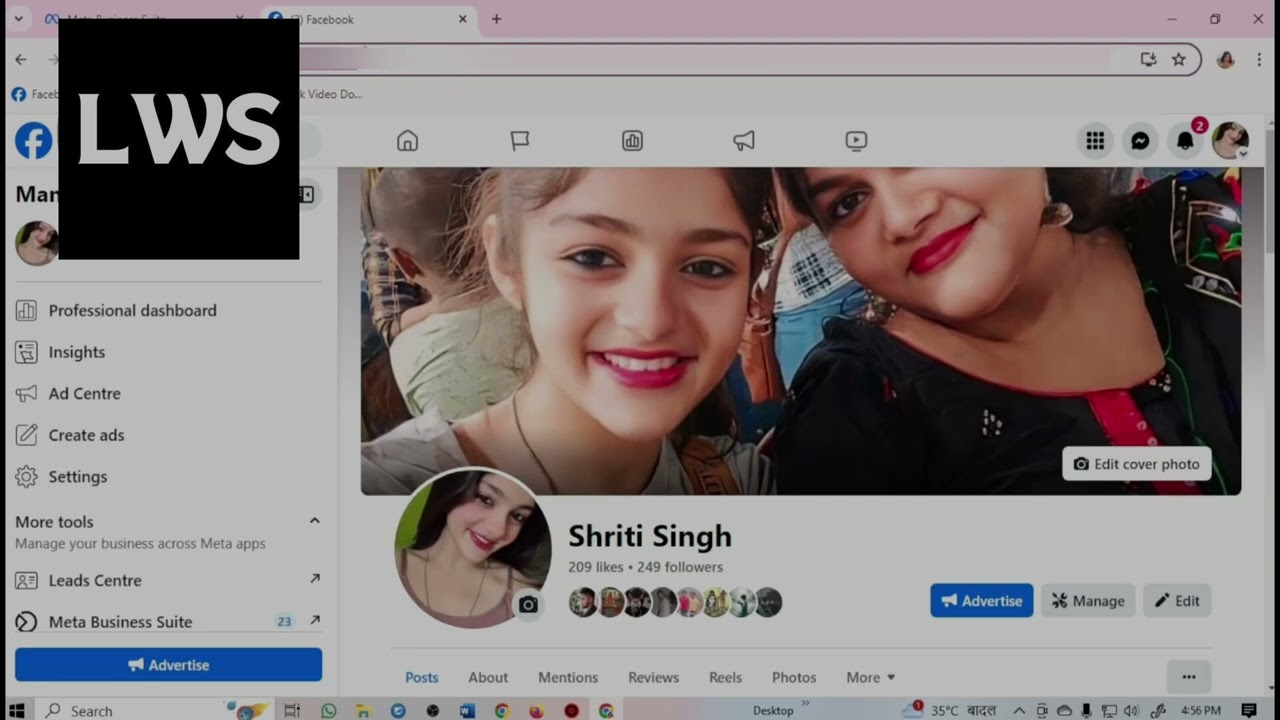1280x720 pixels.
Task: Show hidden system tray icons chevron
Action: click(x=1020, y=710)
